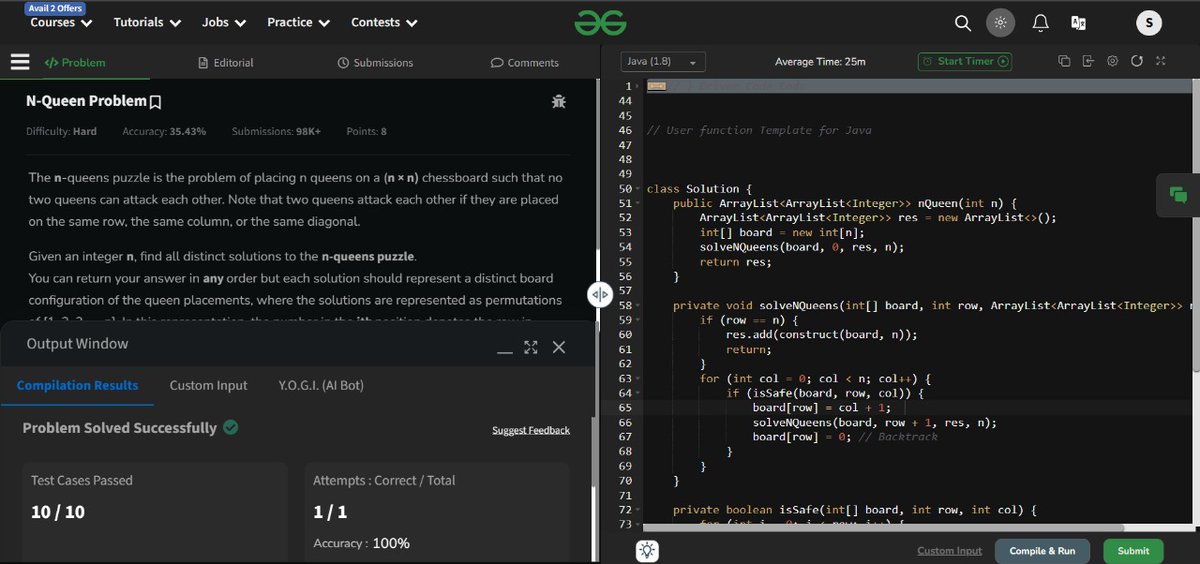The height and width of the screenshot is (564, 1200).
Task: Expand the Jobs menu
Action: [x=224, y=22]
